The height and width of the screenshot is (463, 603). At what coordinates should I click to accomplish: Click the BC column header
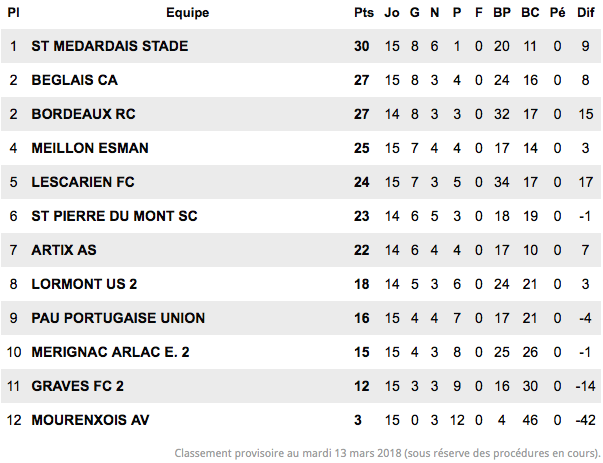530,13
